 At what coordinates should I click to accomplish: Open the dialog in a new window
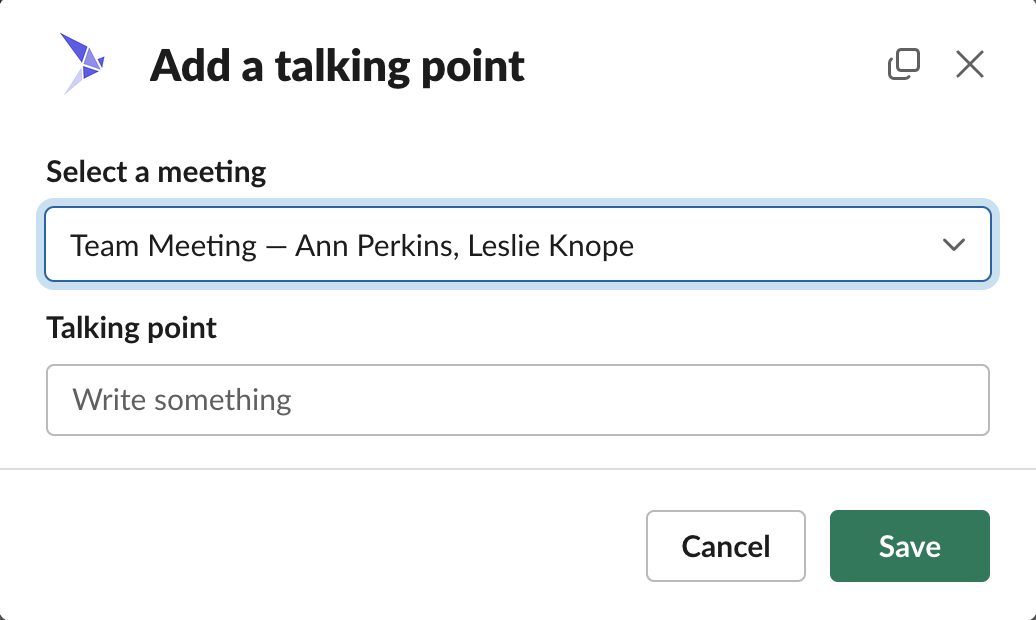click(x=903, y=65)
